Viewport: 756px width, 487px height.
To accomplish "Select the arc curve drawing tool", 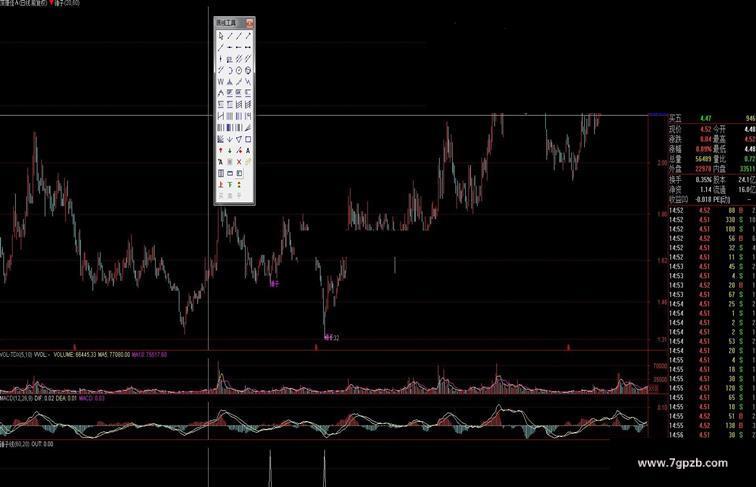I will click(x=230, y=70).
